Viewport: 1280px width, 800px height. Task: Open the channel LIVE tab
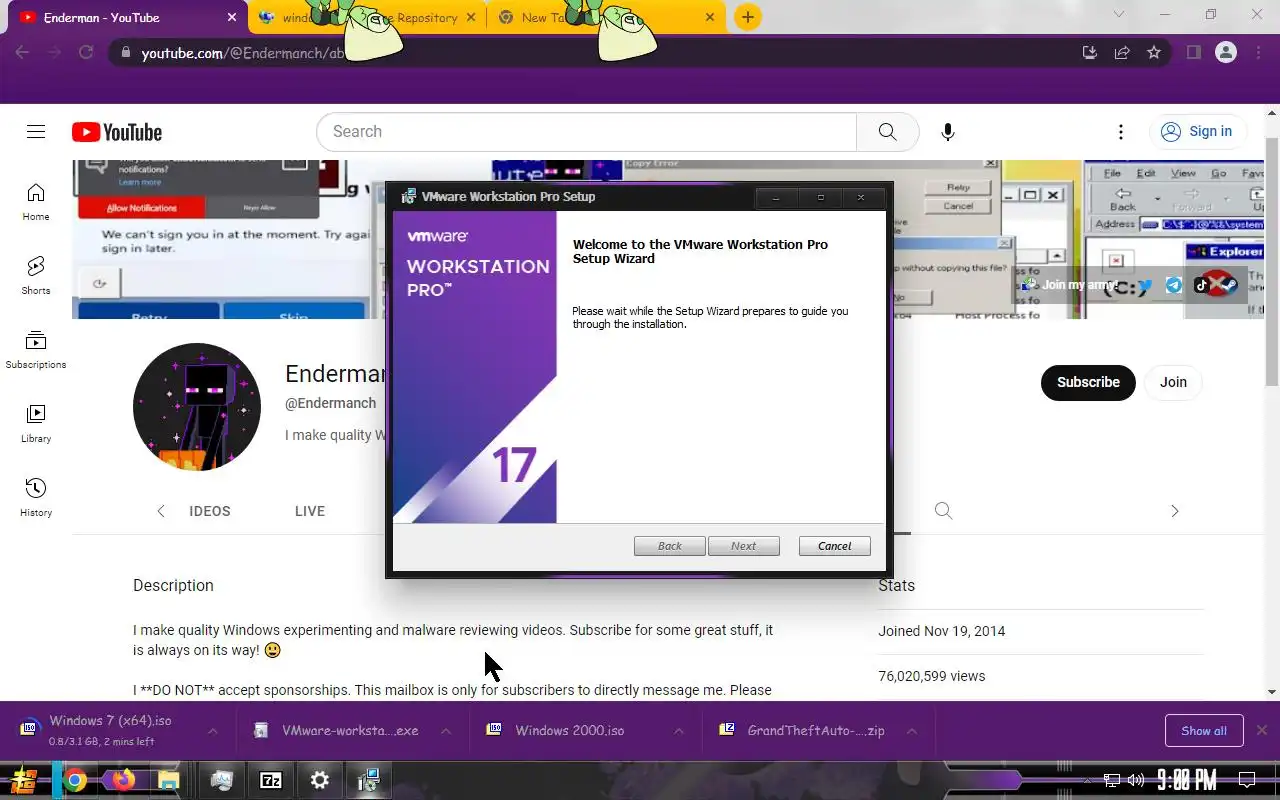tap(310, 511)
